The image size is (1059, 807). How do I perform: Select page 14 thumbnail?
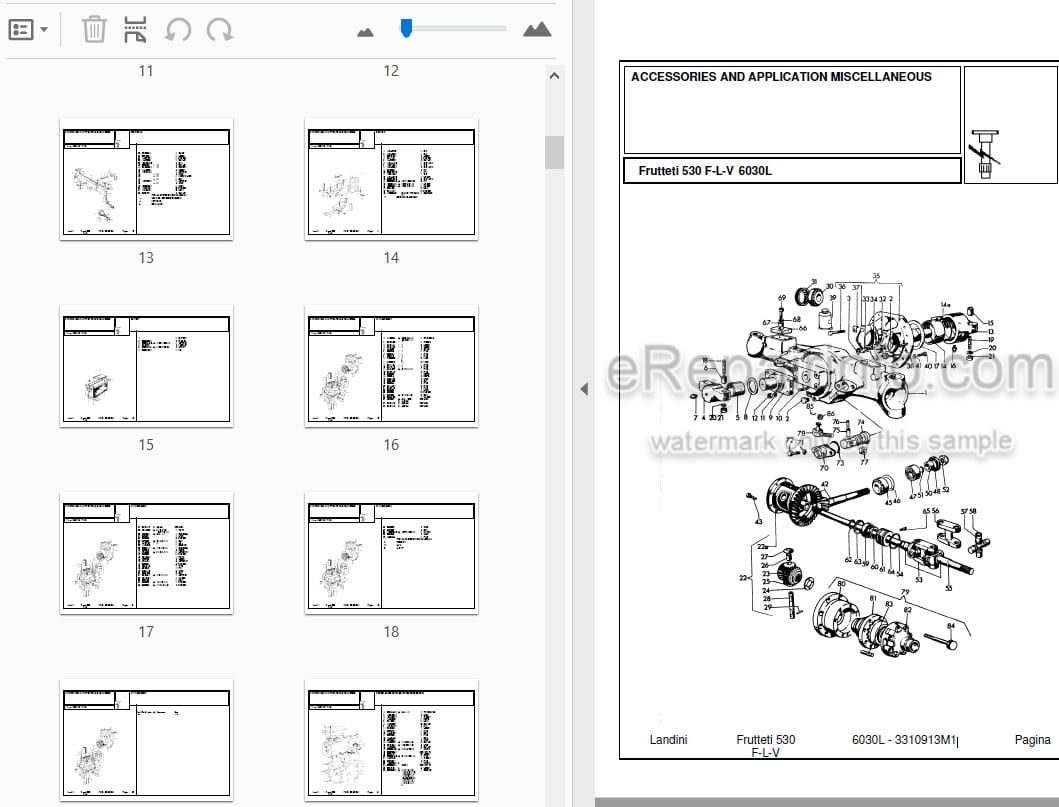(x=392, y=179)
